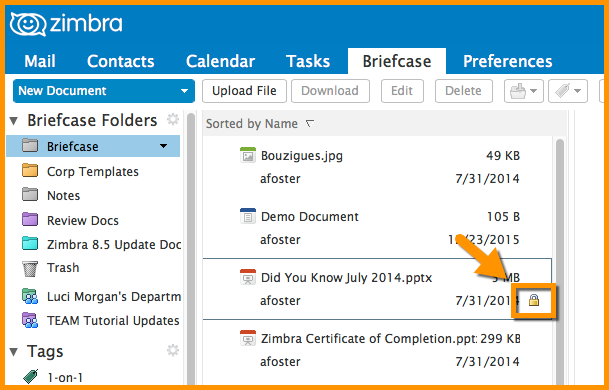Viewport: 609px width, 390px height.
Task: Open the Briefcase folder dropdown arrow
Action: [164, 146]
